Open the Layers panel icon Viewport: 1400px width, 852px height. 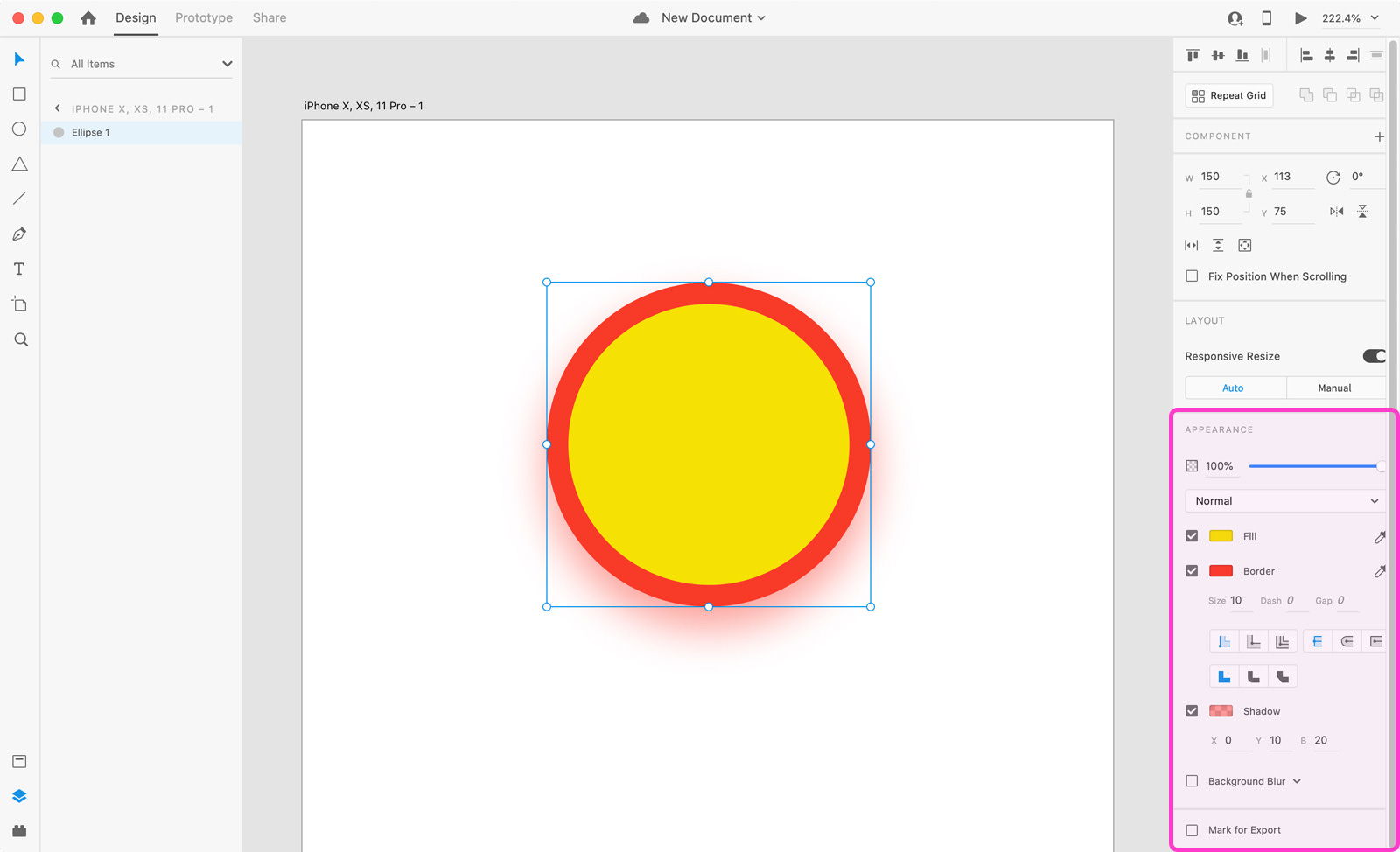click(19, 796)
